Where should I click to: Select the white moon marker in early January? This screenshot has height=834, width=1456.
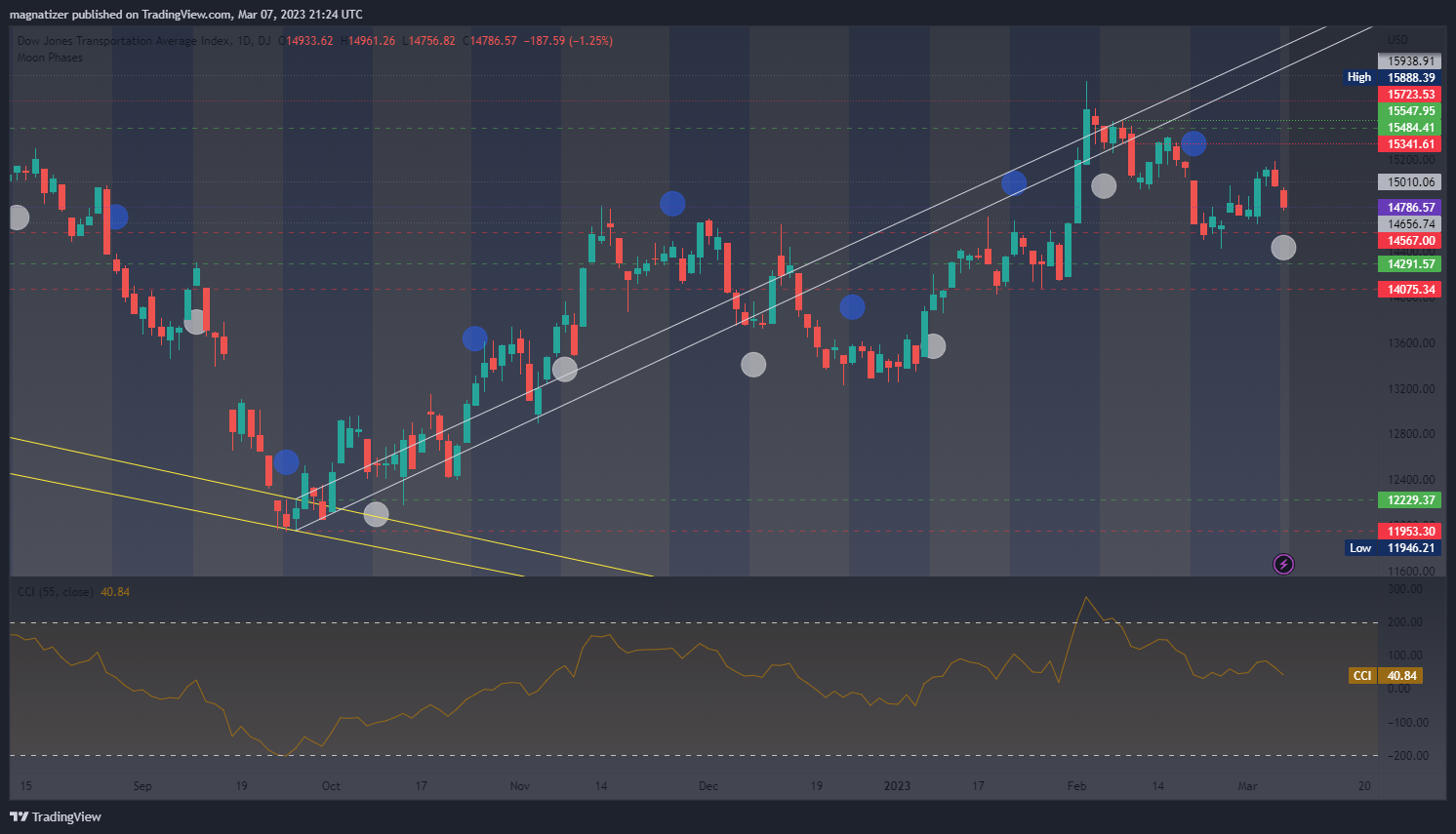click(x=934, y=345)
